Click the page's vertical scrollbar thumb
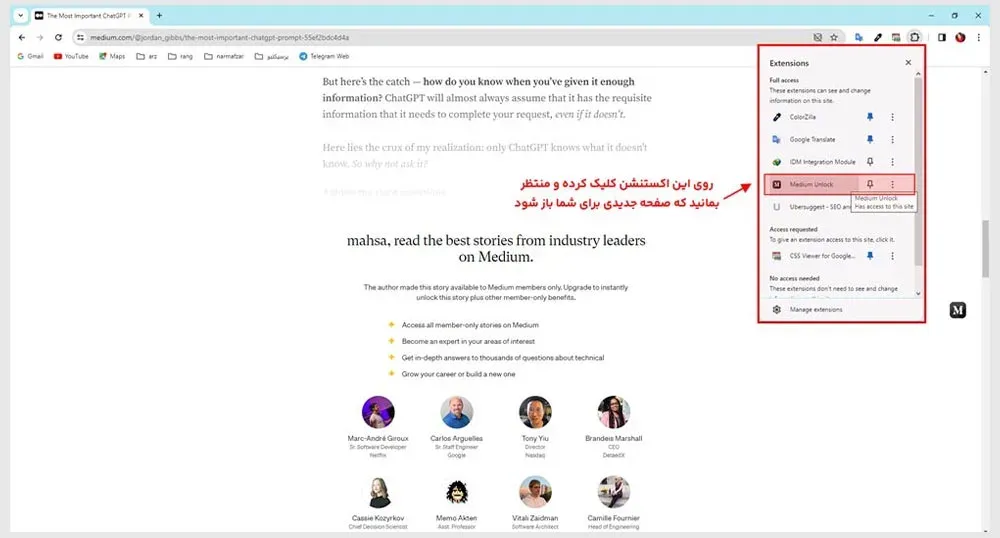This screenshot has width=1000, height=538. [x=985, y=248]
